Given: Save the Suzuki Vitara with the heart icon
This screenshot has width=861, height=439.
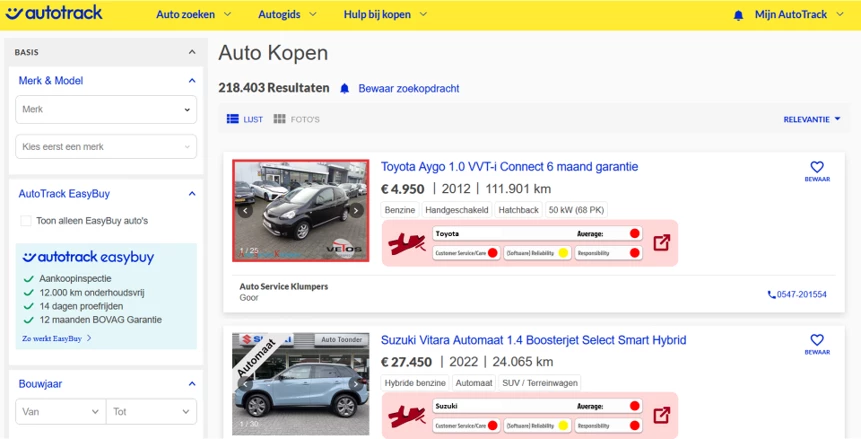Looking at the screenshot, I should (817, 340).
